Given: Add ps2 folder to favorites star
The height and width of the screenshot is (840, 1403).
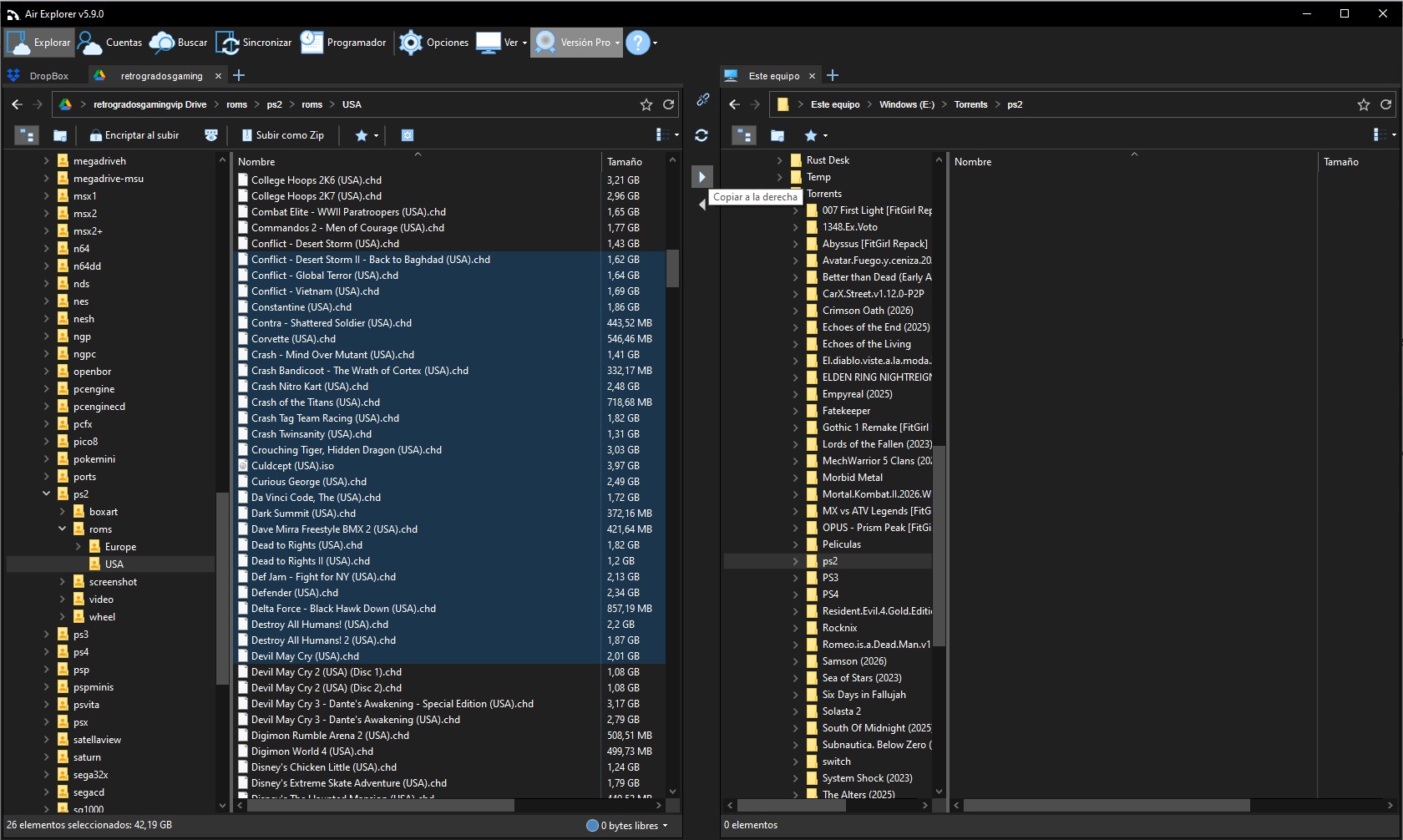Looking at the screenshot, I should coord(1364,104).
